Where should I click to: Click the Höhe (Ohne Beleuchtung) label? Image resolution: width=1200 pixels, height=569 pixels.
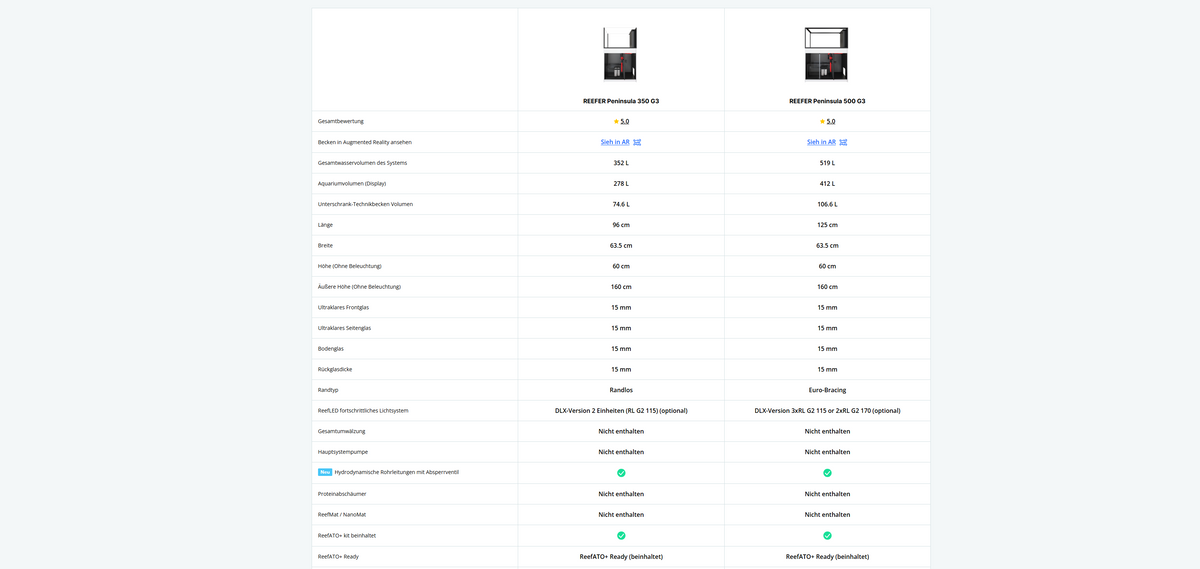tap(350, 266)
